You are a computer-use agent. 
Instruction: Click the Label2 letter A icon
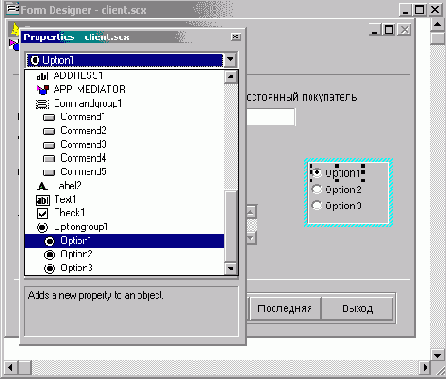pos(42,186)
